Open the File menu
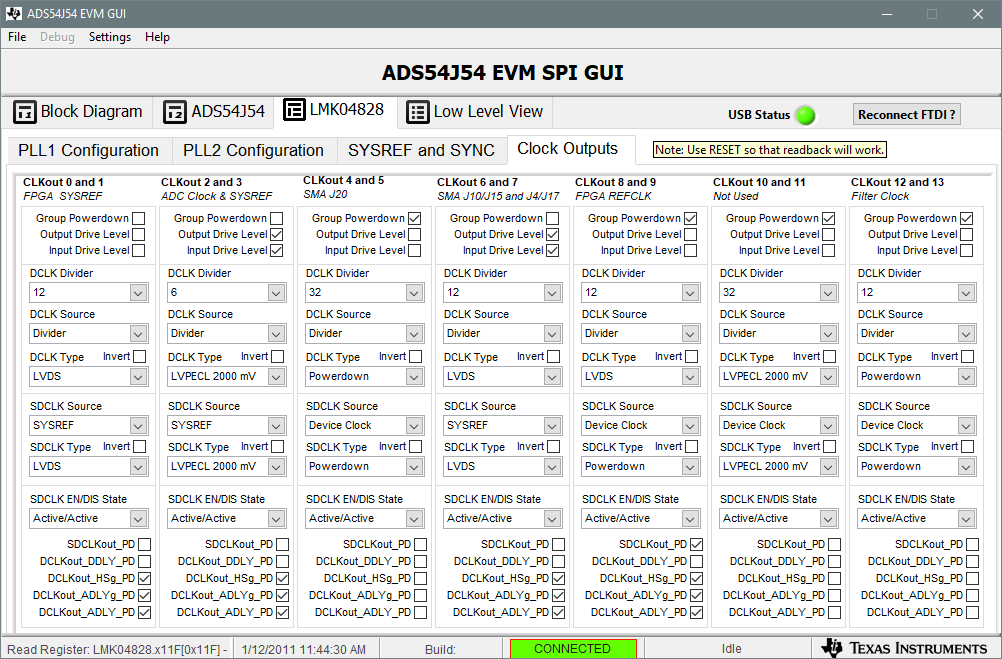Viewport: 1002px width, 659px height. (x=17, y=37)
